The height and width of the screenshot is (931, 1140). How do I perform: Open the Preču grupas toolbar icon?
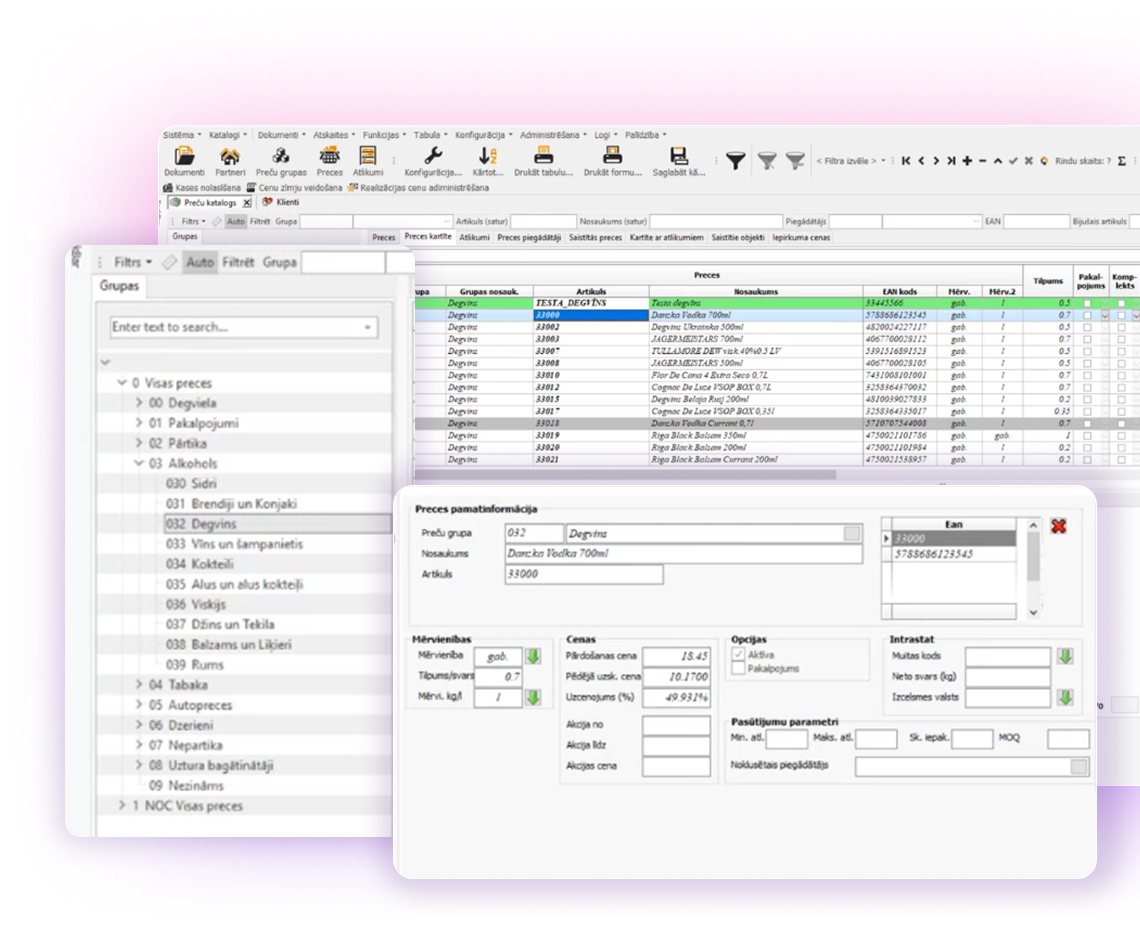[281, 157]
